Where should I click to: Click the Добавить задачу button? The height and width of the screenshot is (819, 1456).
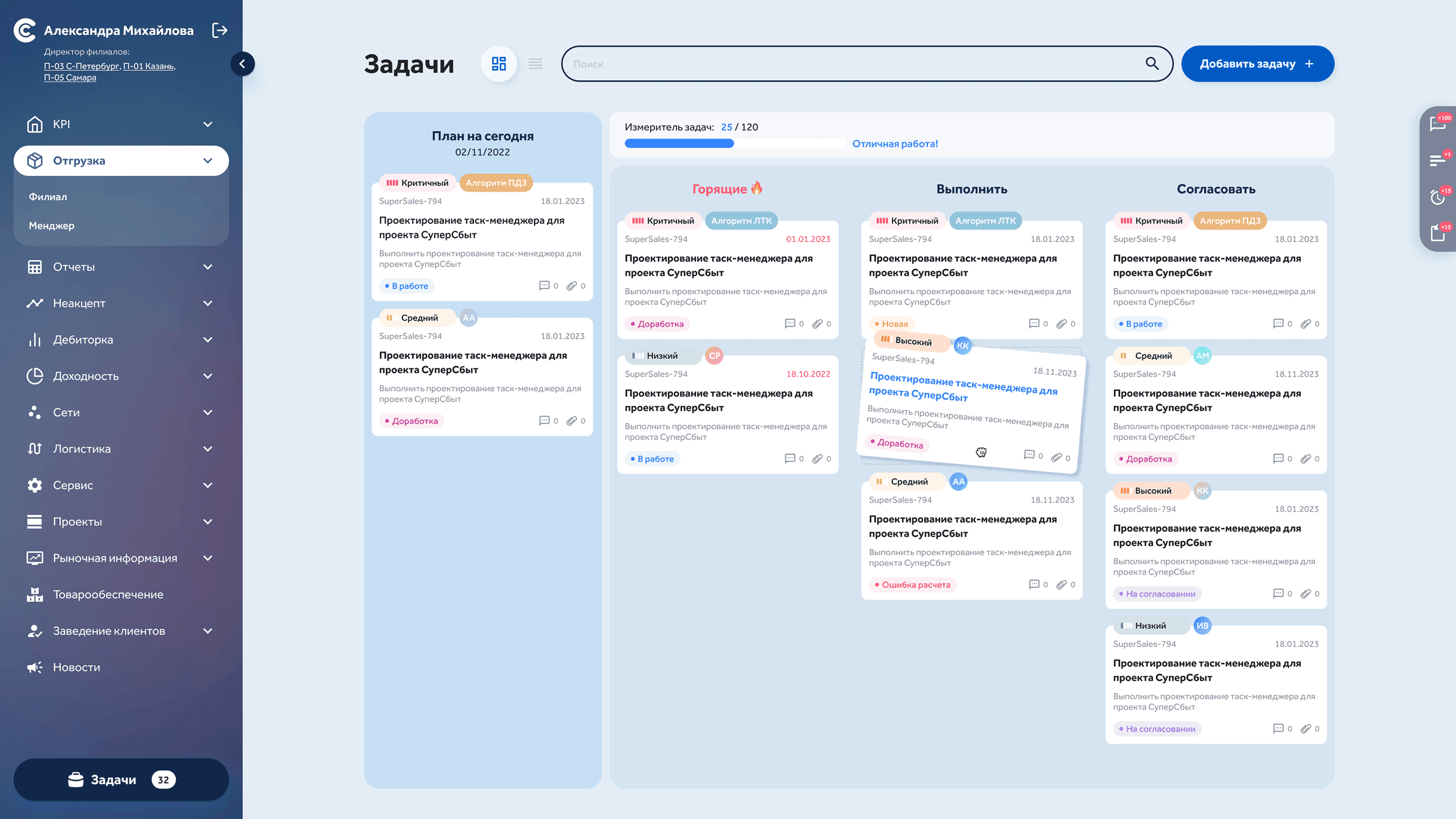point(1257,64)
